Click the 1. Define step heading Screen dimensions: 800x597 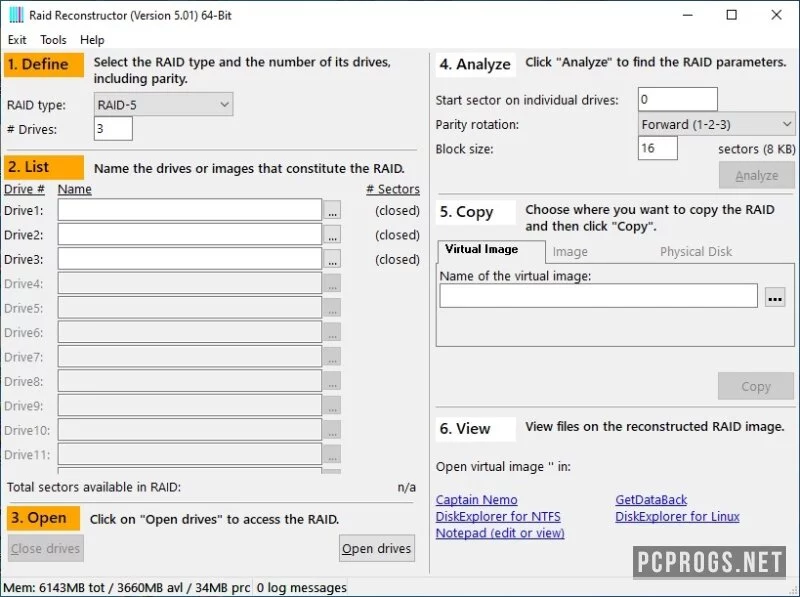point(44,65)
